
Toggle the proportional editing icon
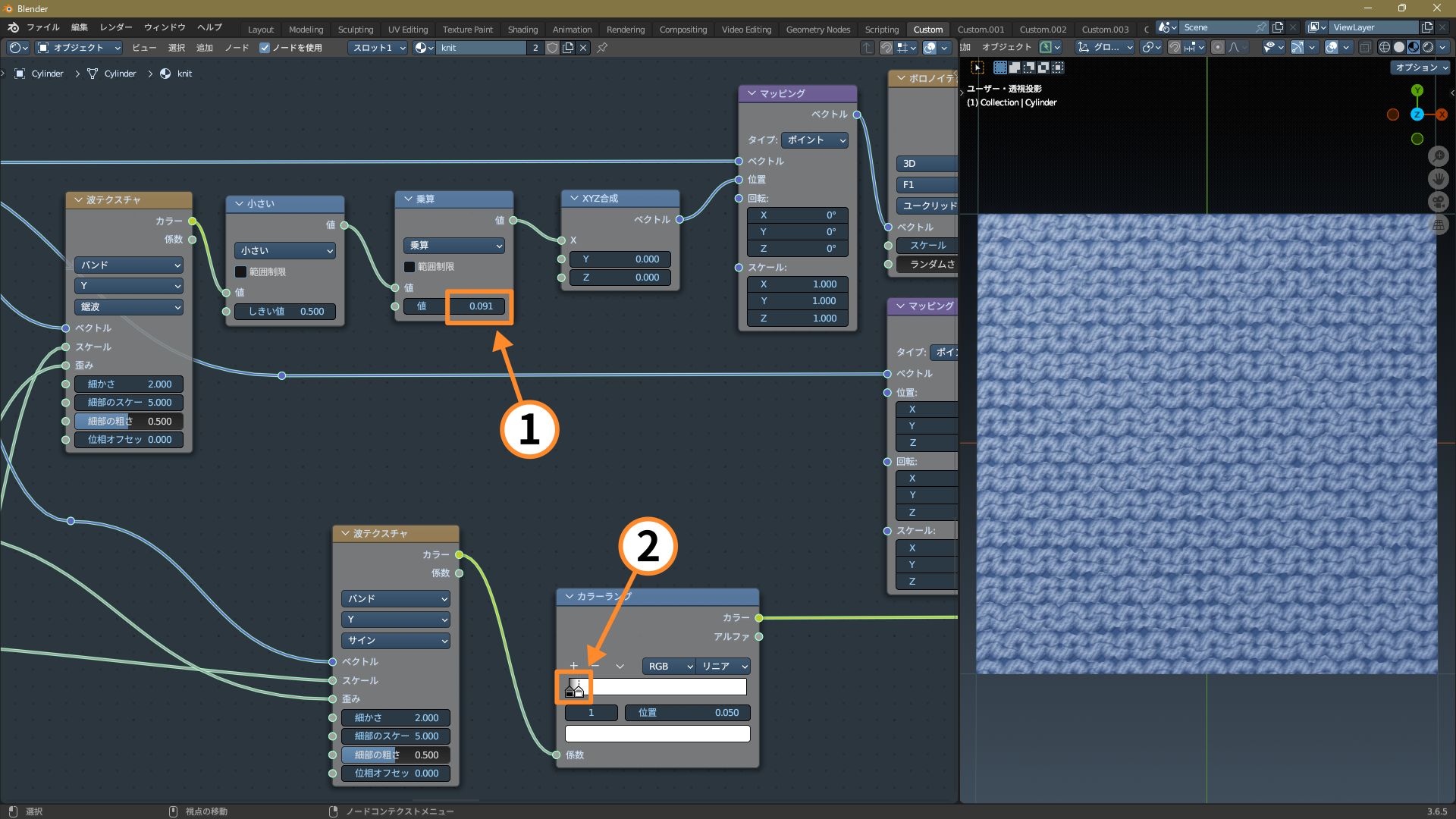coord(1218,47)
